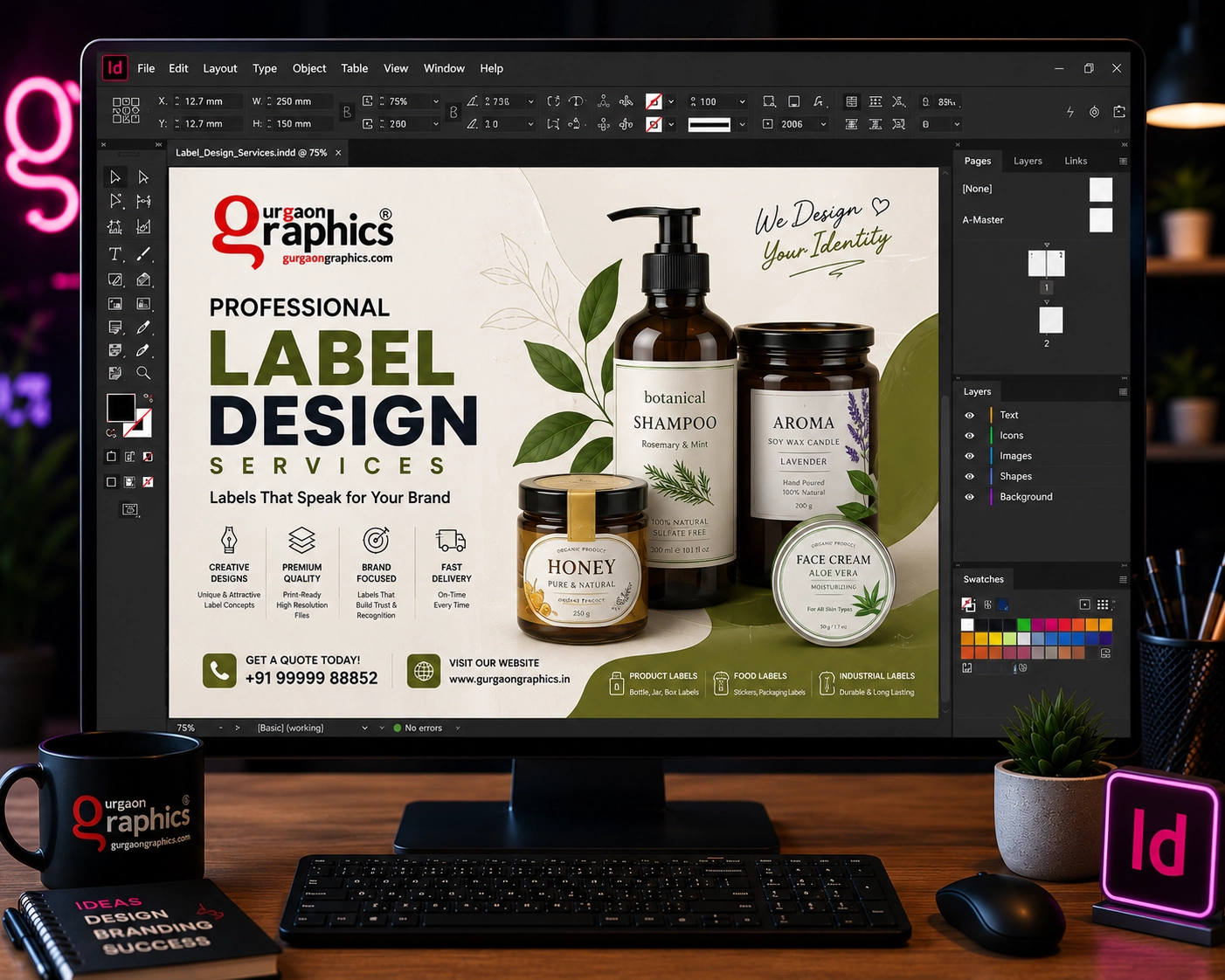The width and height of the screenshot is (1225, 980).
Task: Open the [Basic] (working) preflight profile dropdown
Action: point(364,728)
